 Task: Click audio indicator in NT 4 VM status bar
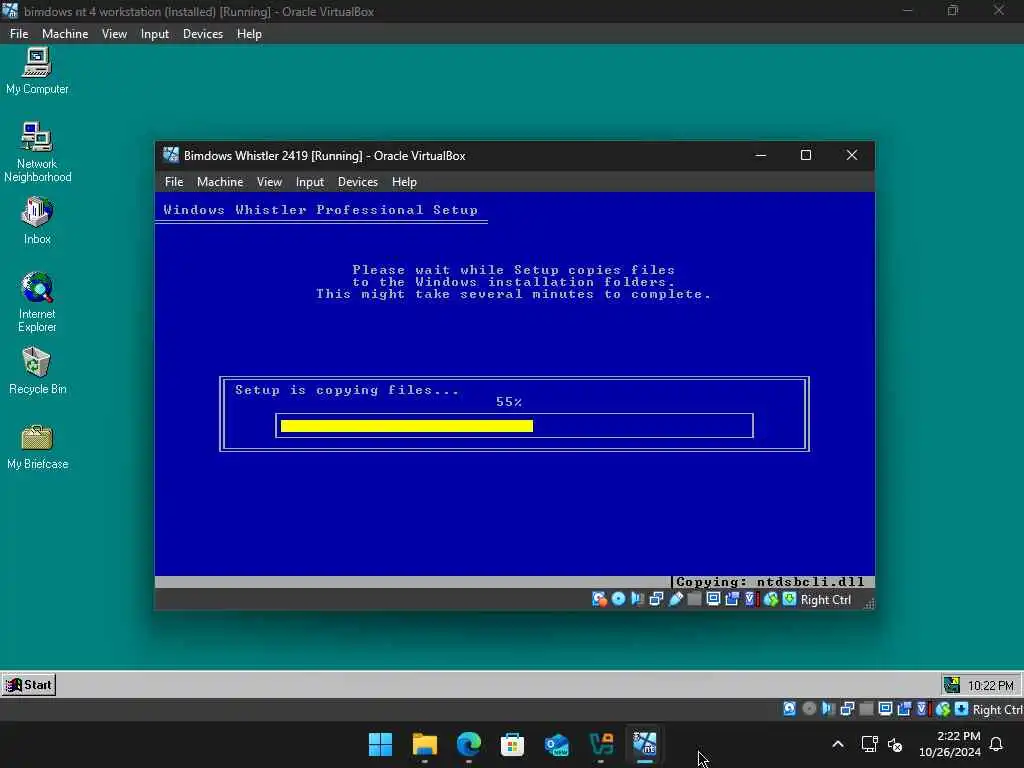(x=828, y=709)
